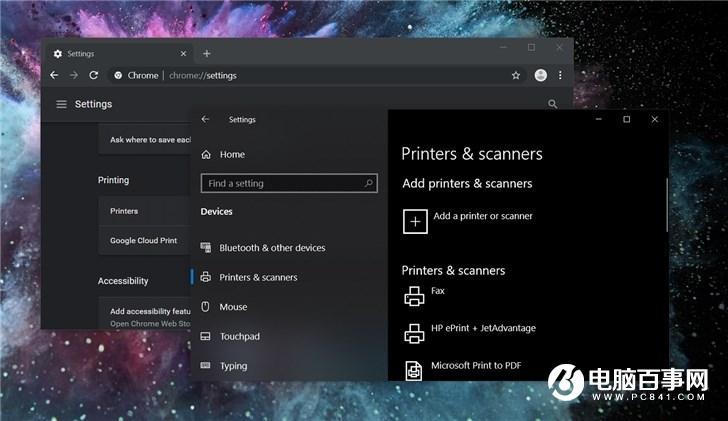Open the Chrome Settings hamburger menu
The width and height of the screenshot is (728, 421).
pyautogui.click(x=61, y=104)
